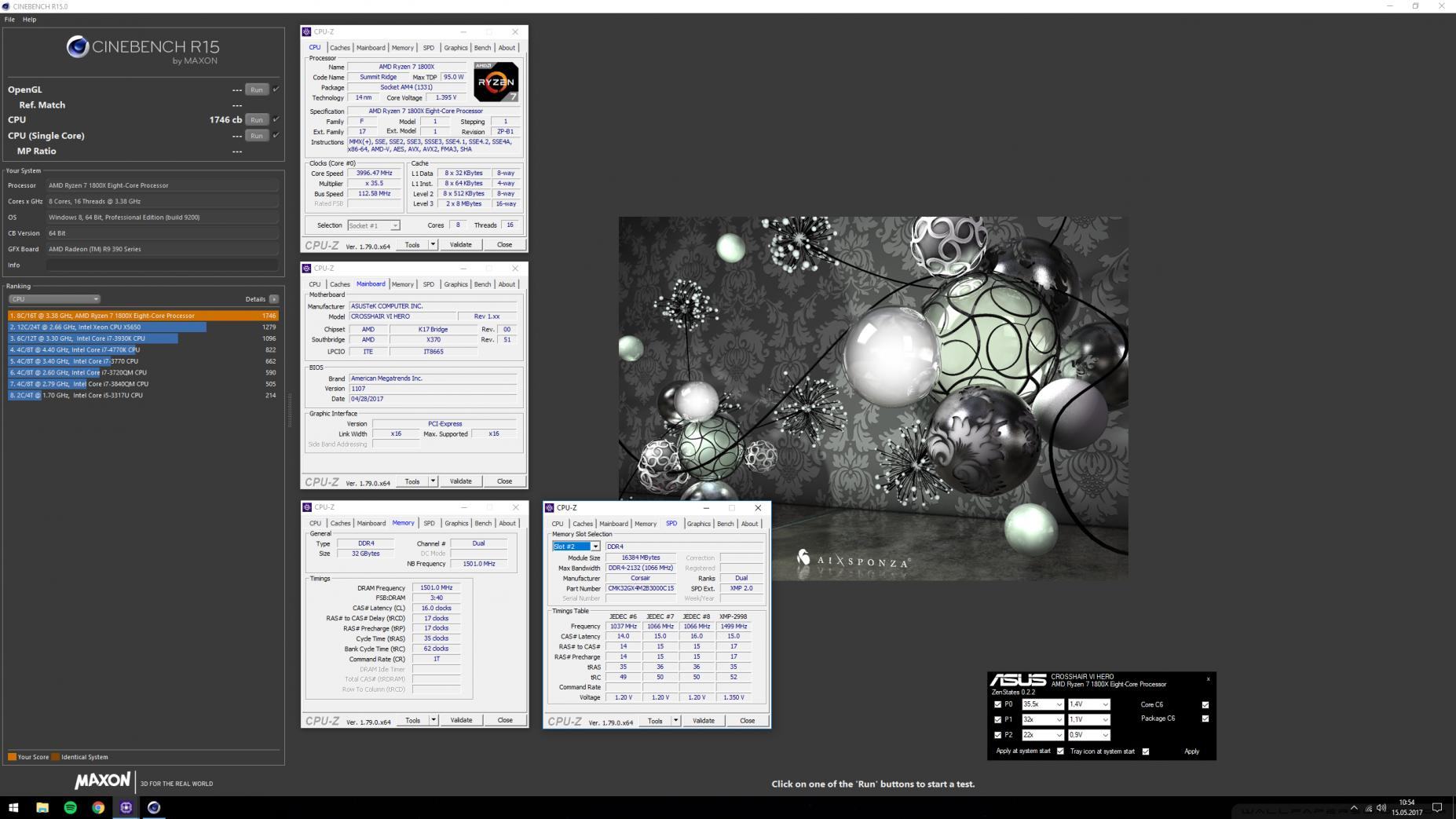The height and width of the screenshot is (819, 1456).
Task: Click Validate in the CPU-Z SPD window
Action: click(x=703, y=721)
